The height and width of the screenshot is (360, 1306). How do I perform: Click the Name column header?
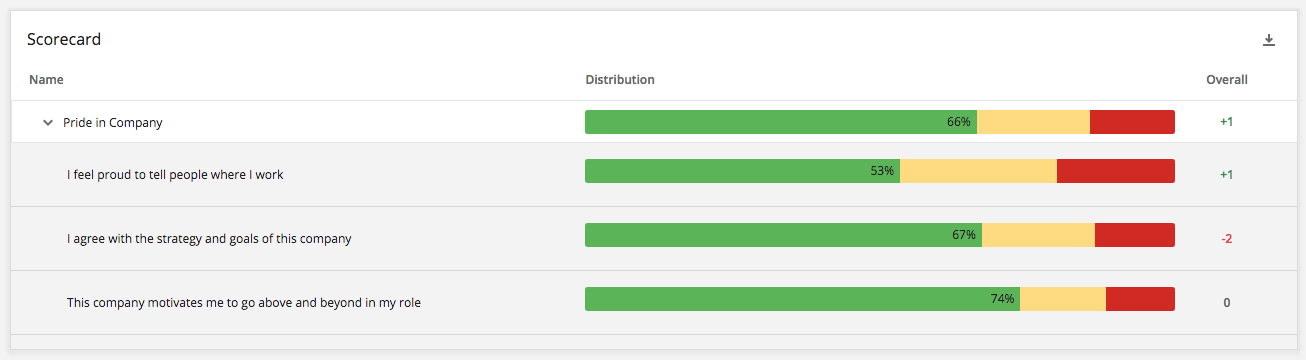click(46, 80)
